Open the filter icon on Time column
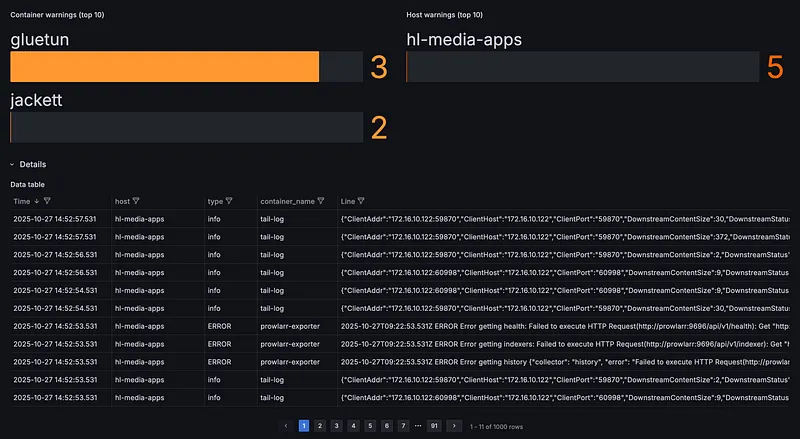The width and height of the screenshot is (800, 439). (47, 201)
